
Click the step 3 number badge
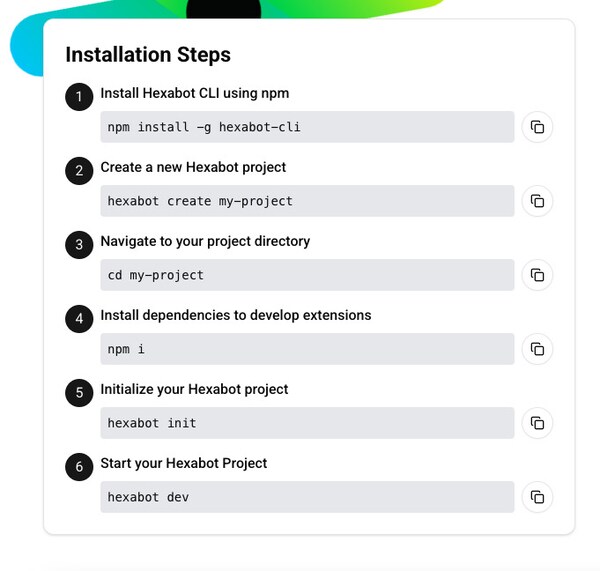pyautogui.click(x=79, y=245)
